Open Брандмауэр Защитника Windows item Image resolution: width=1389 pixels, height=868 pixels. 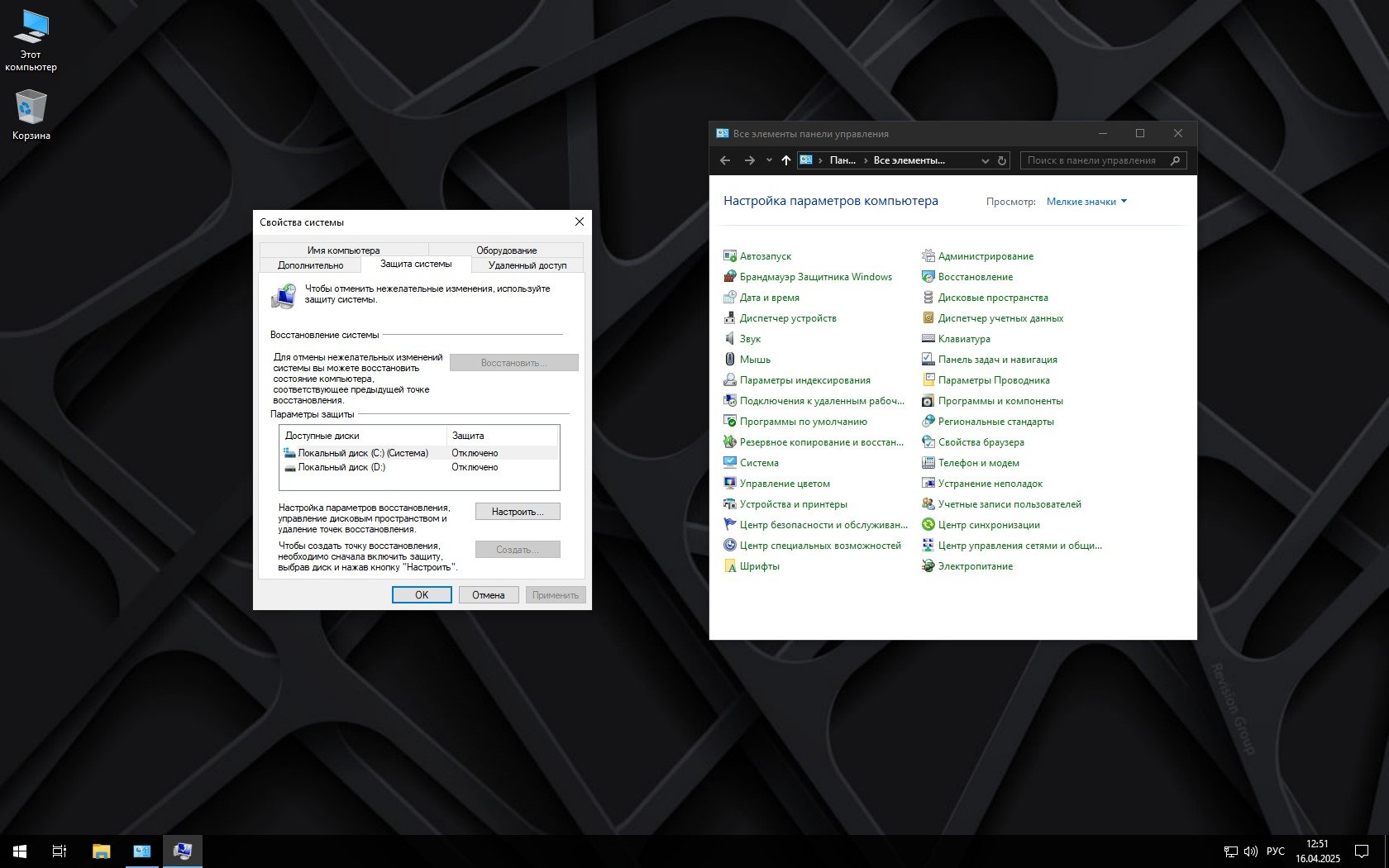(x=815, y=277)
